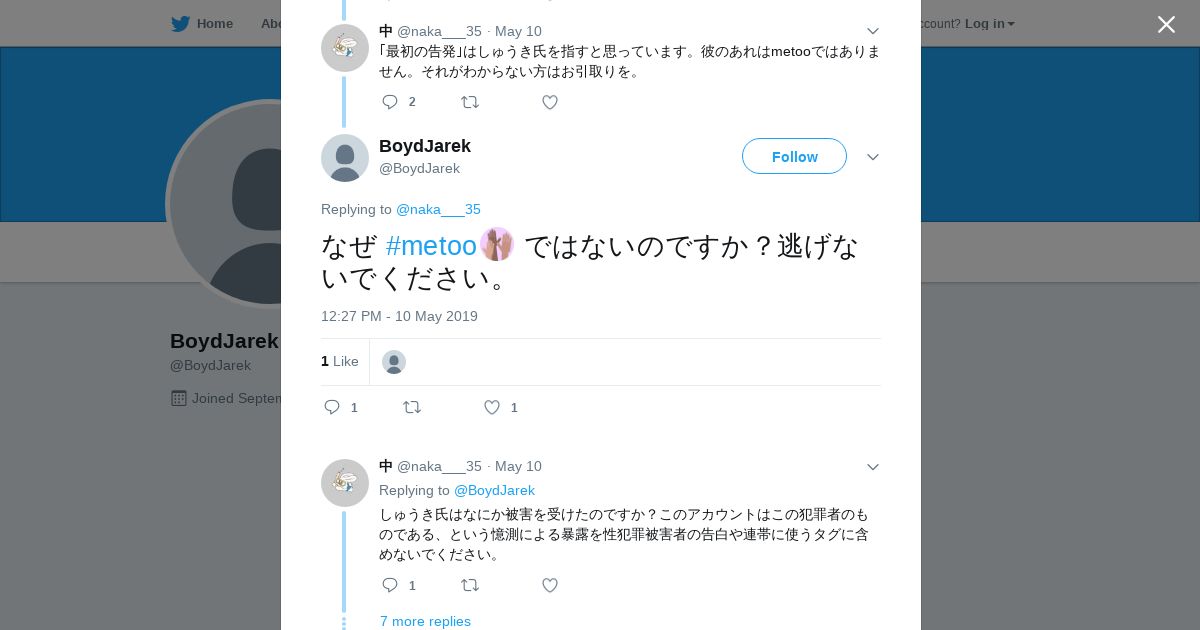This screenshot has width=1200, height=630.
Task: Expand options for top naka___35 tweet
Action: [x=873, y=31]
